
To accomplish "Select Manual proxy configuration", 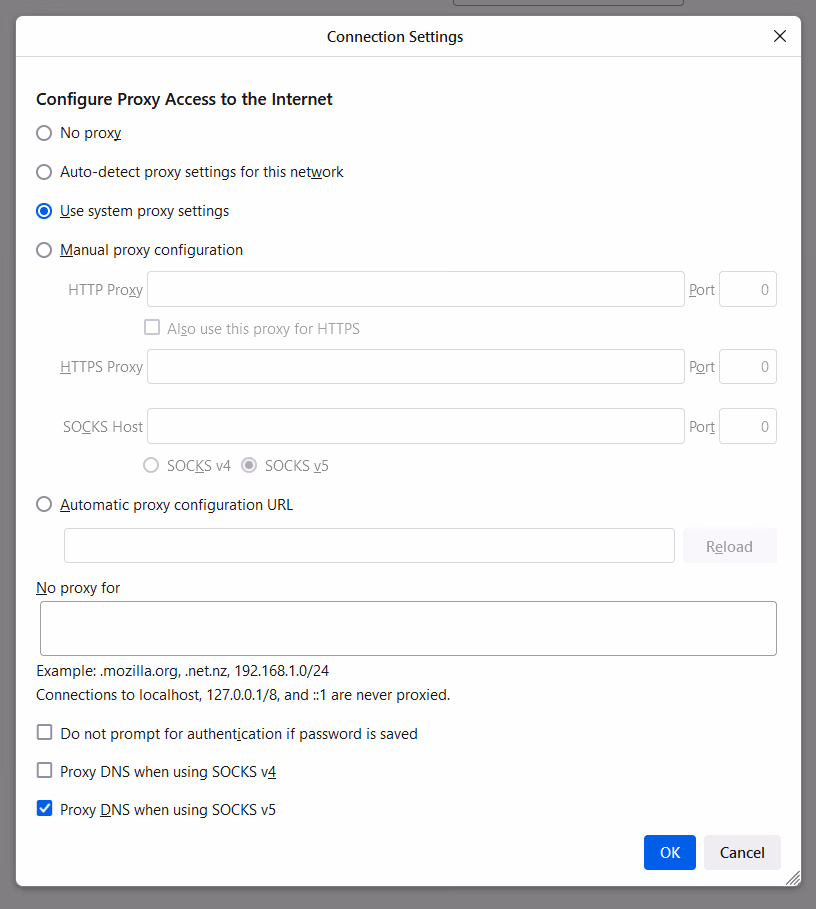I will pos(44,249).
